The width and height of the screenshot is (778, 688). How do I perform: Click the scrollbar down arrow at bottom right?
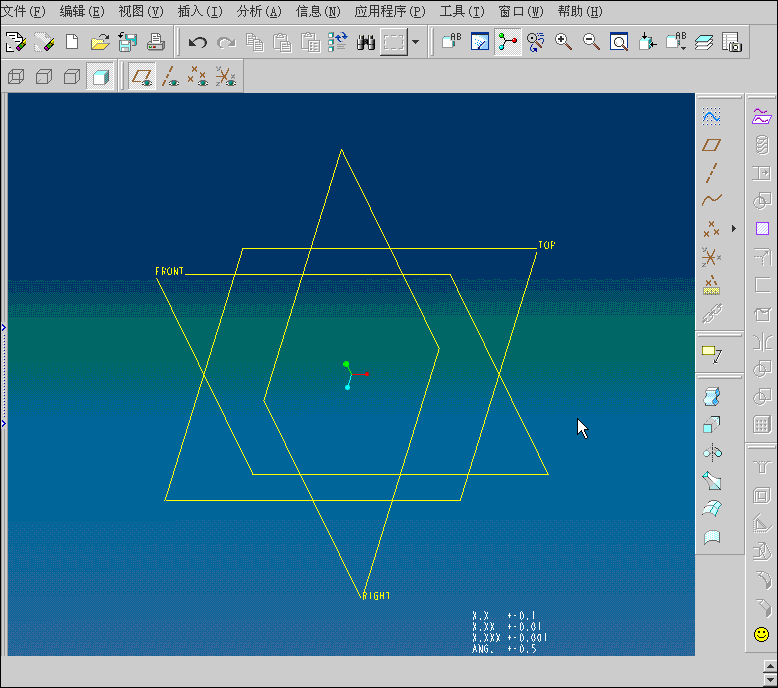(x=770, y=680)
